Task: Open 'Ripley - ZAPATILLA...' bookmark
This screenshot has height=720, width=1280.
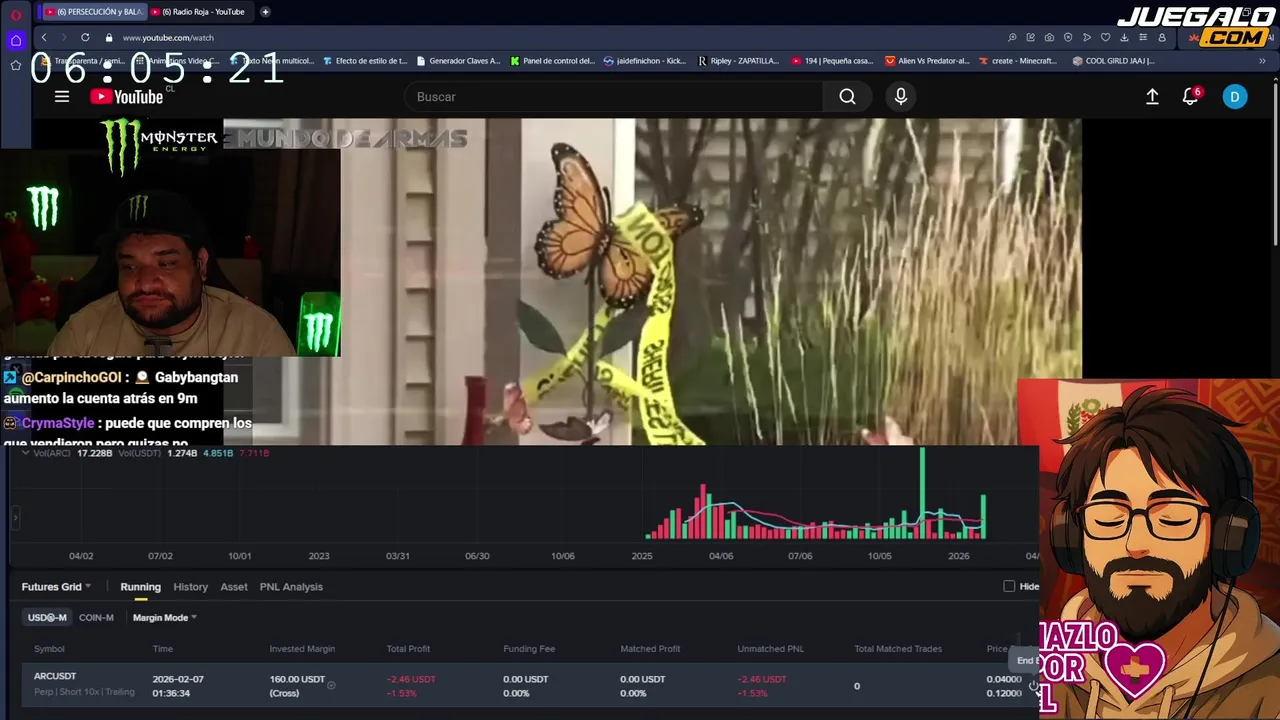Action: coord(738,61)
